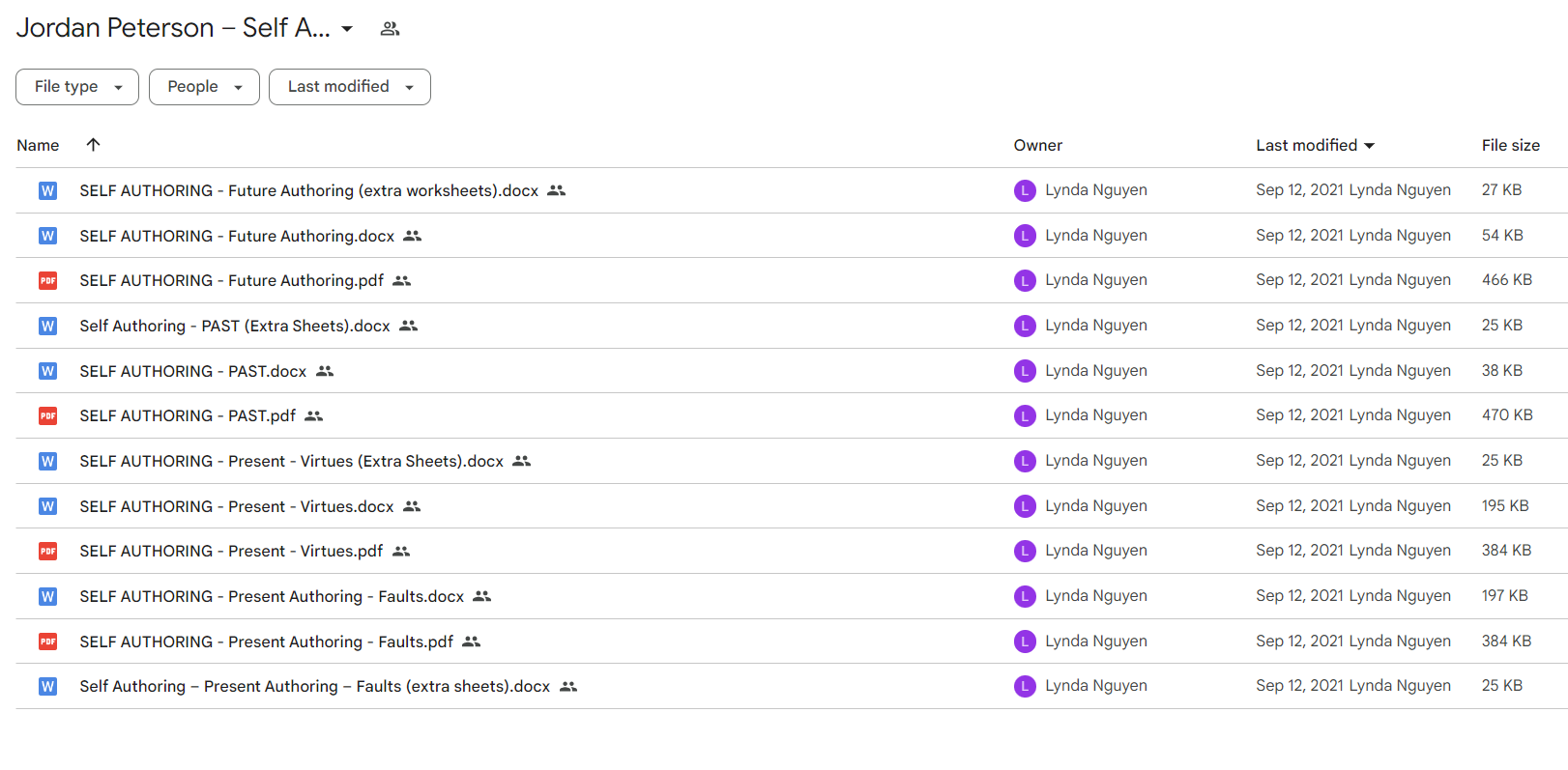Click Lynda Nguyen avatar in Future Authoring.pdf row
The height and width of the screenshot is (770, 1568).
tap(1025, 280)
